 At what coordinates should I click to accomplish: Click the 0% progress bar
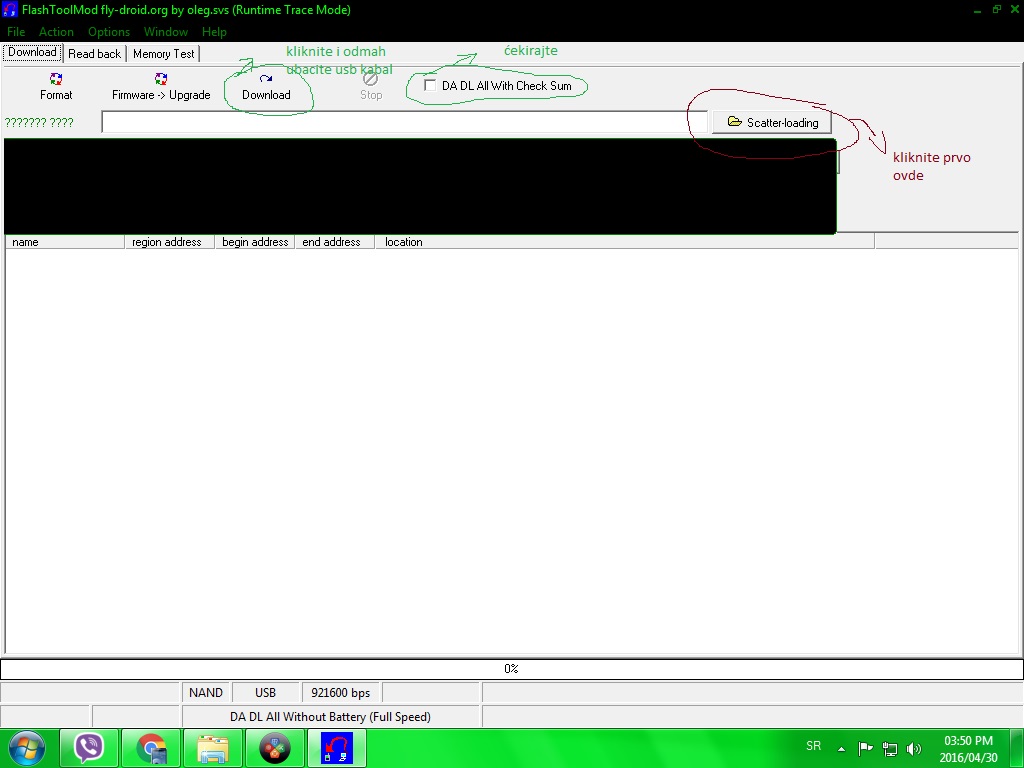[x=511, y=669]
